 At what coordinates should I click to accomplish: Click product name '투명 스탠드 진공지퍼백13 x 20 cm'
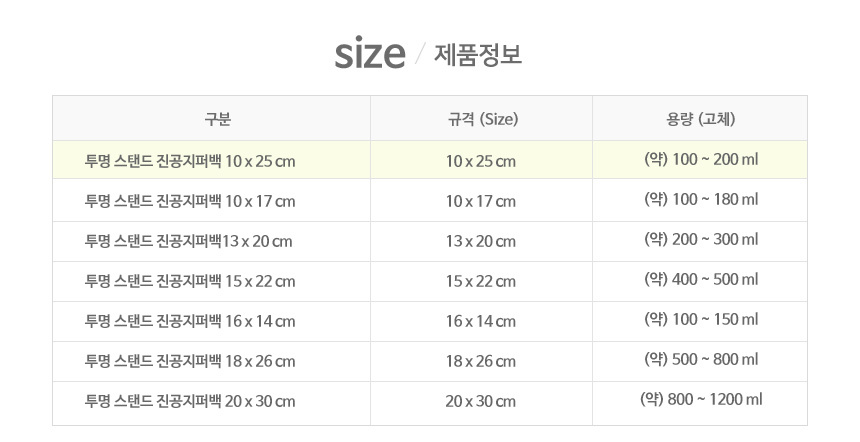point(189,241)
